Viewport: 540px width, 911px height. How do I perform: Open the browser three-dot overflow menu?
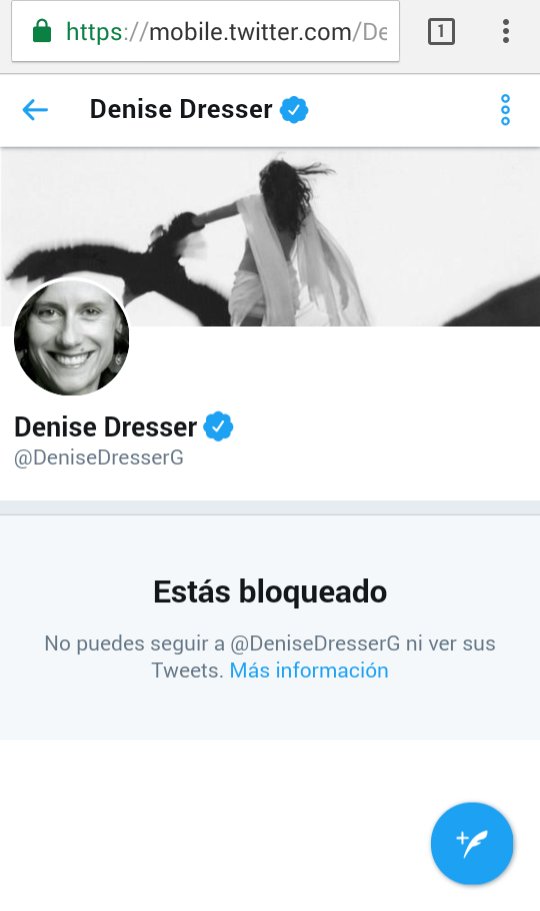(x=506, y=31)
